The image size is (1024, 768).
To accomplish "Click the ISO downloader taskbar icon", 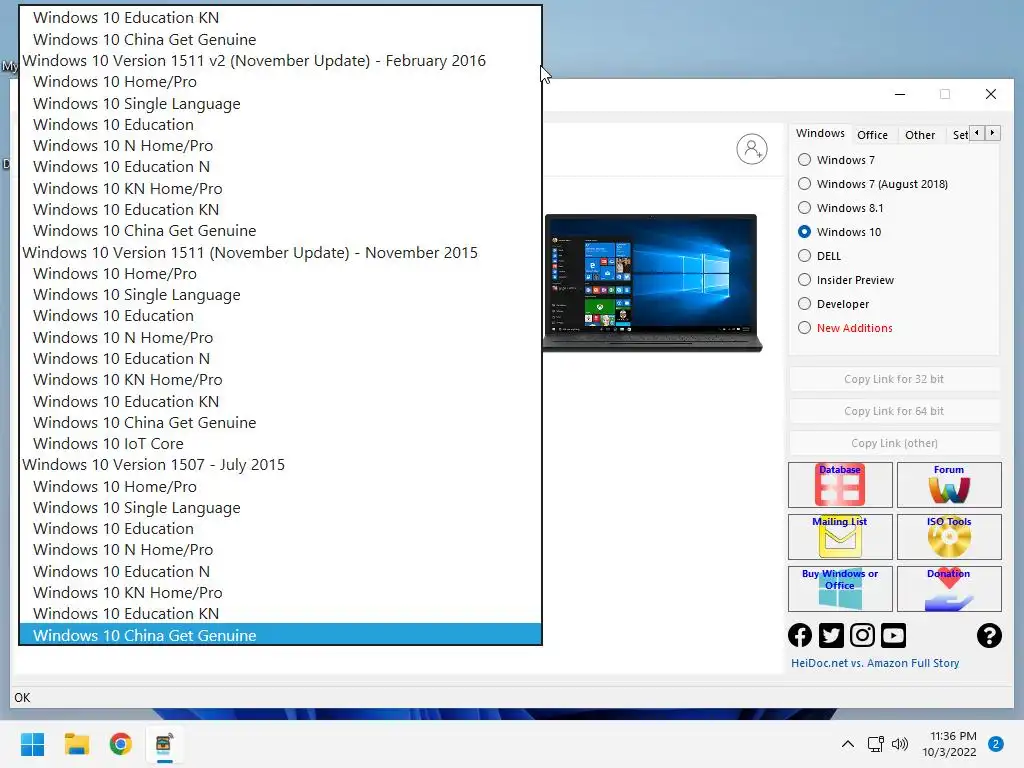I will [164, 744].
